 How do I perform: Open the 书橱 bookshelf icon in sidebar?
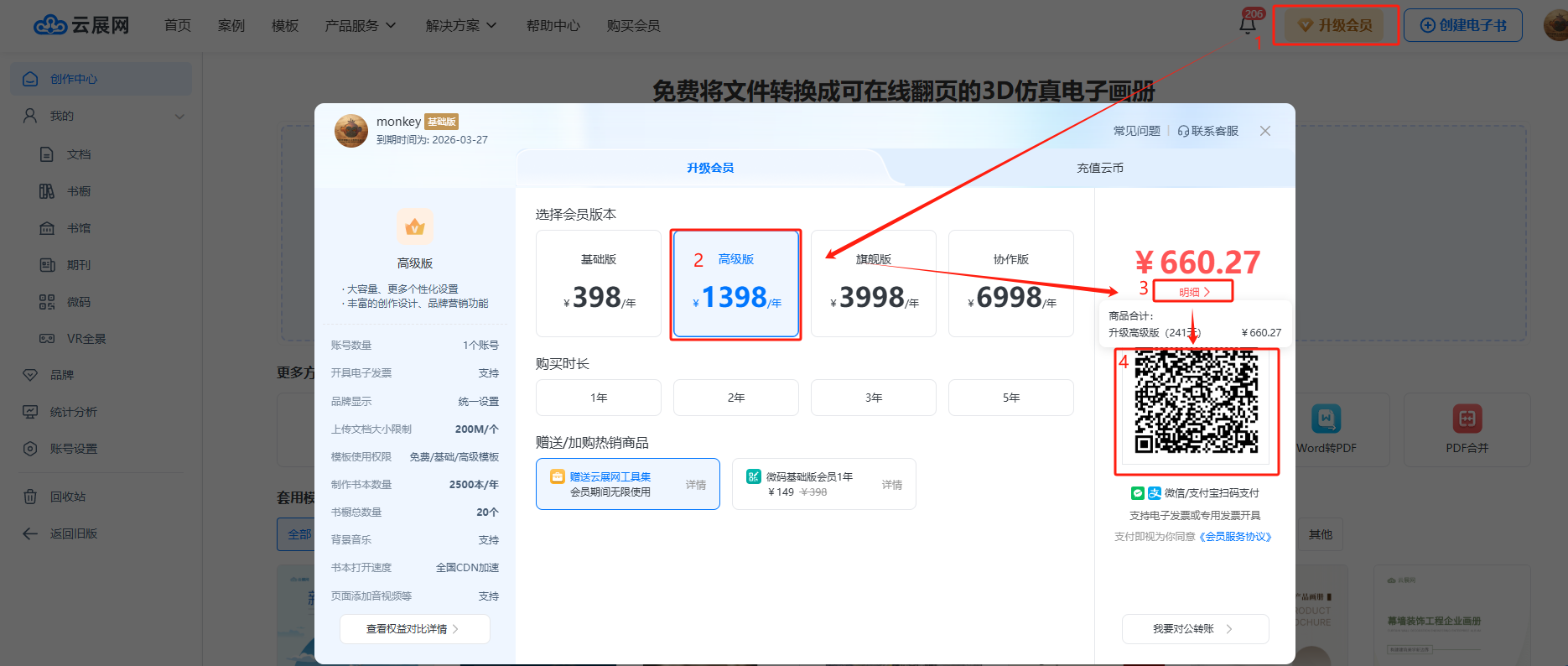click(47, 191)
